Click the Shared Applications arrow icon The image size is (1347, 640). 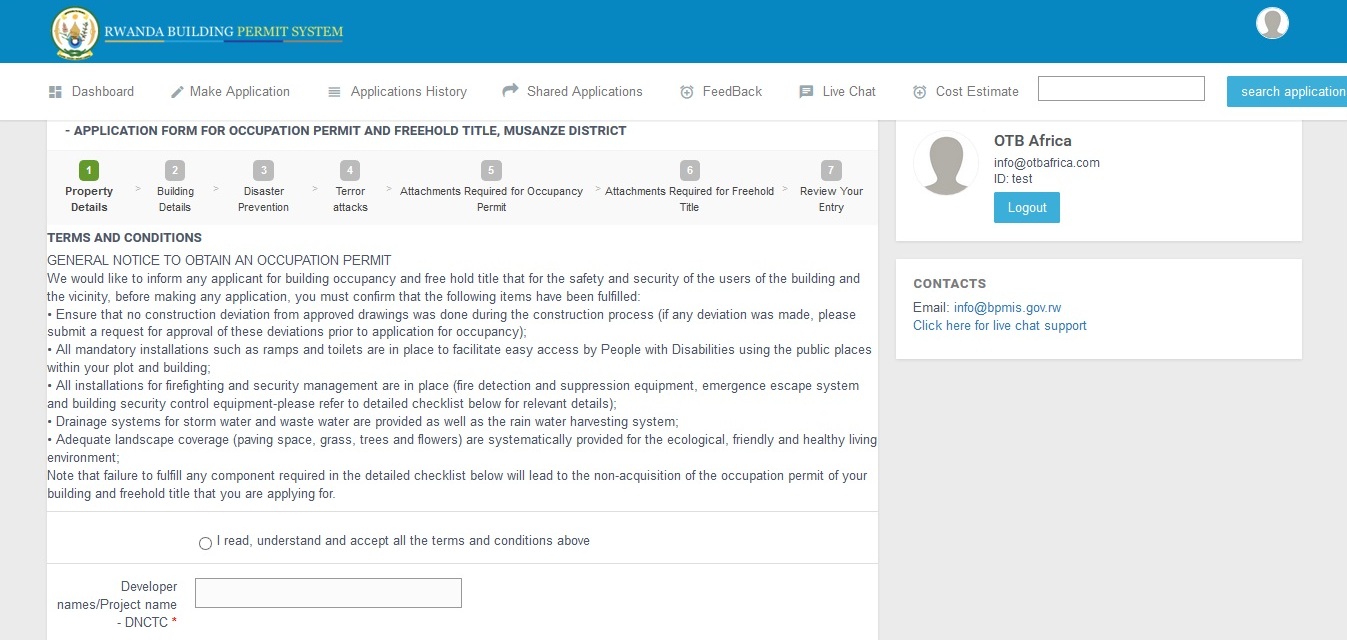(x=510, y=90)
